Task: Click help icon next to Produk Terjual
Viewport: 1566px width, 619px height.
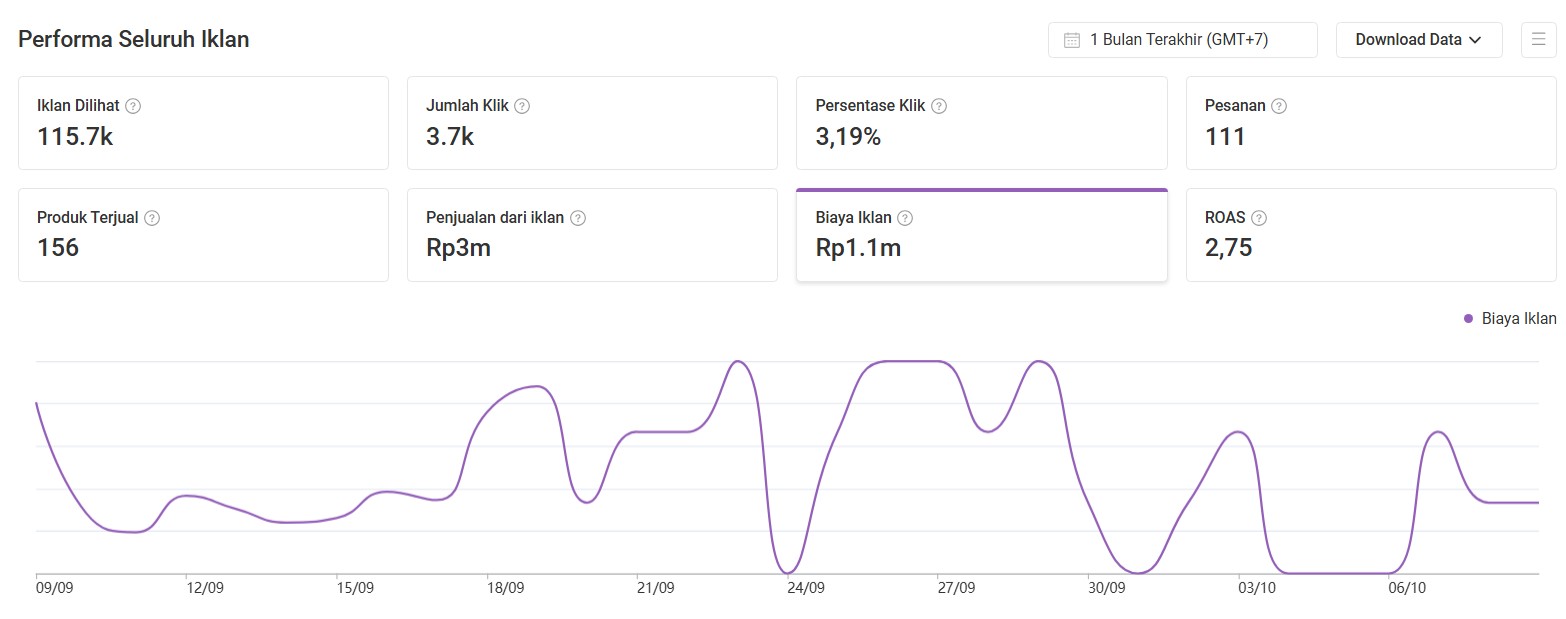Action: 152,218
